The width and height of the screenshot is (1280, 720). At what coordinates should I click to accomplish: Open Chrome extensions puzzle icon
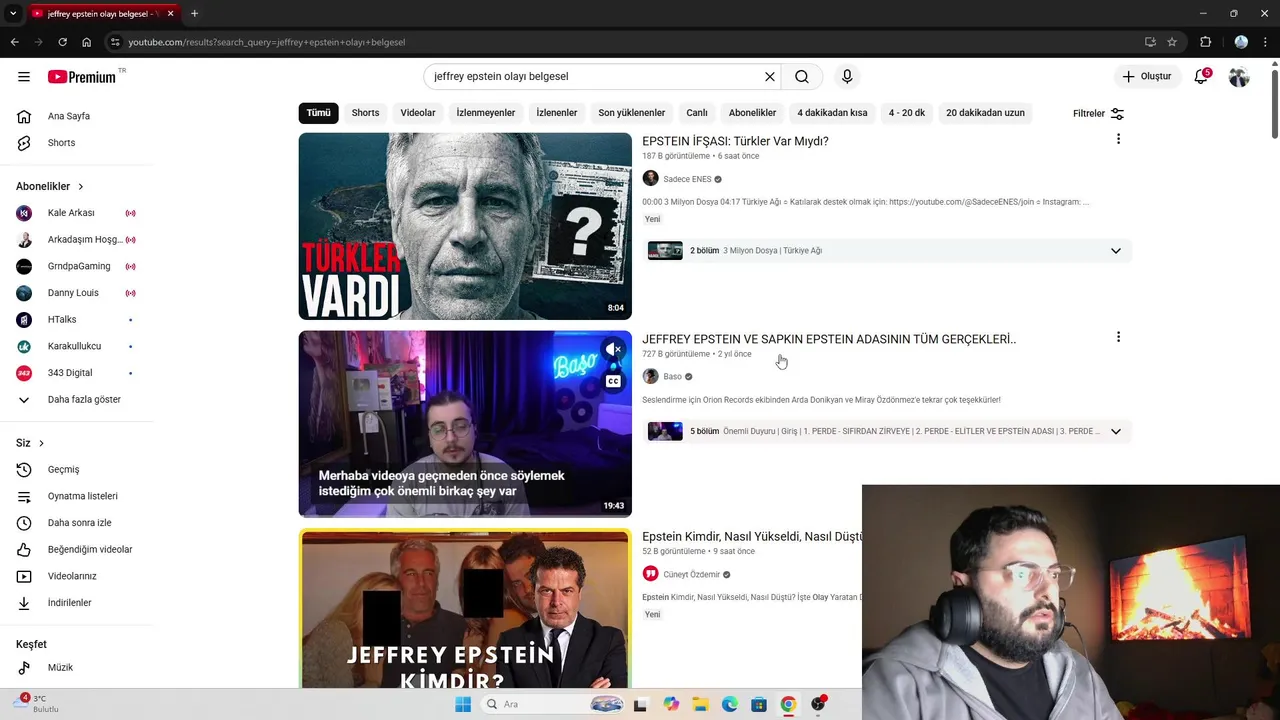[1205, 42]
